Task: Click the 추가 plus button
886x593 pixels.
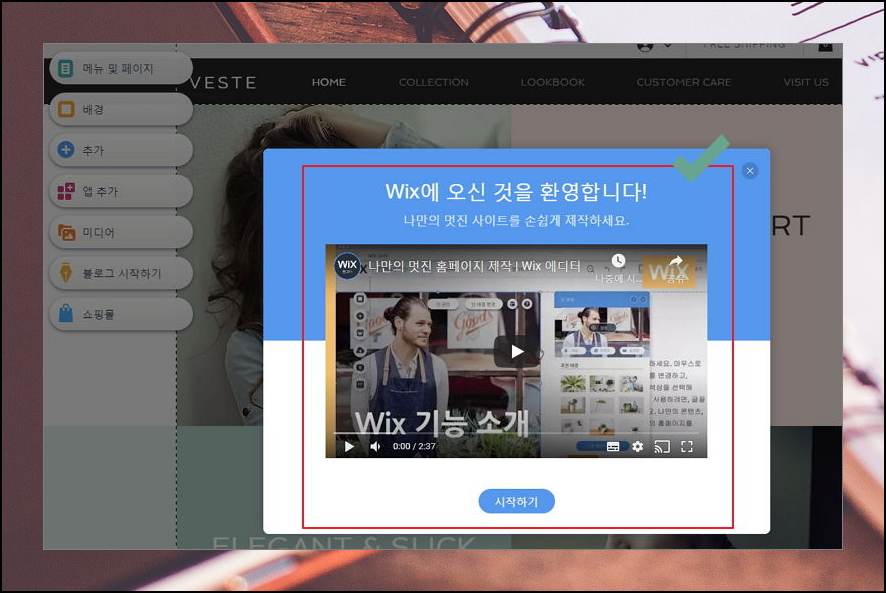Action: (121, 150)
